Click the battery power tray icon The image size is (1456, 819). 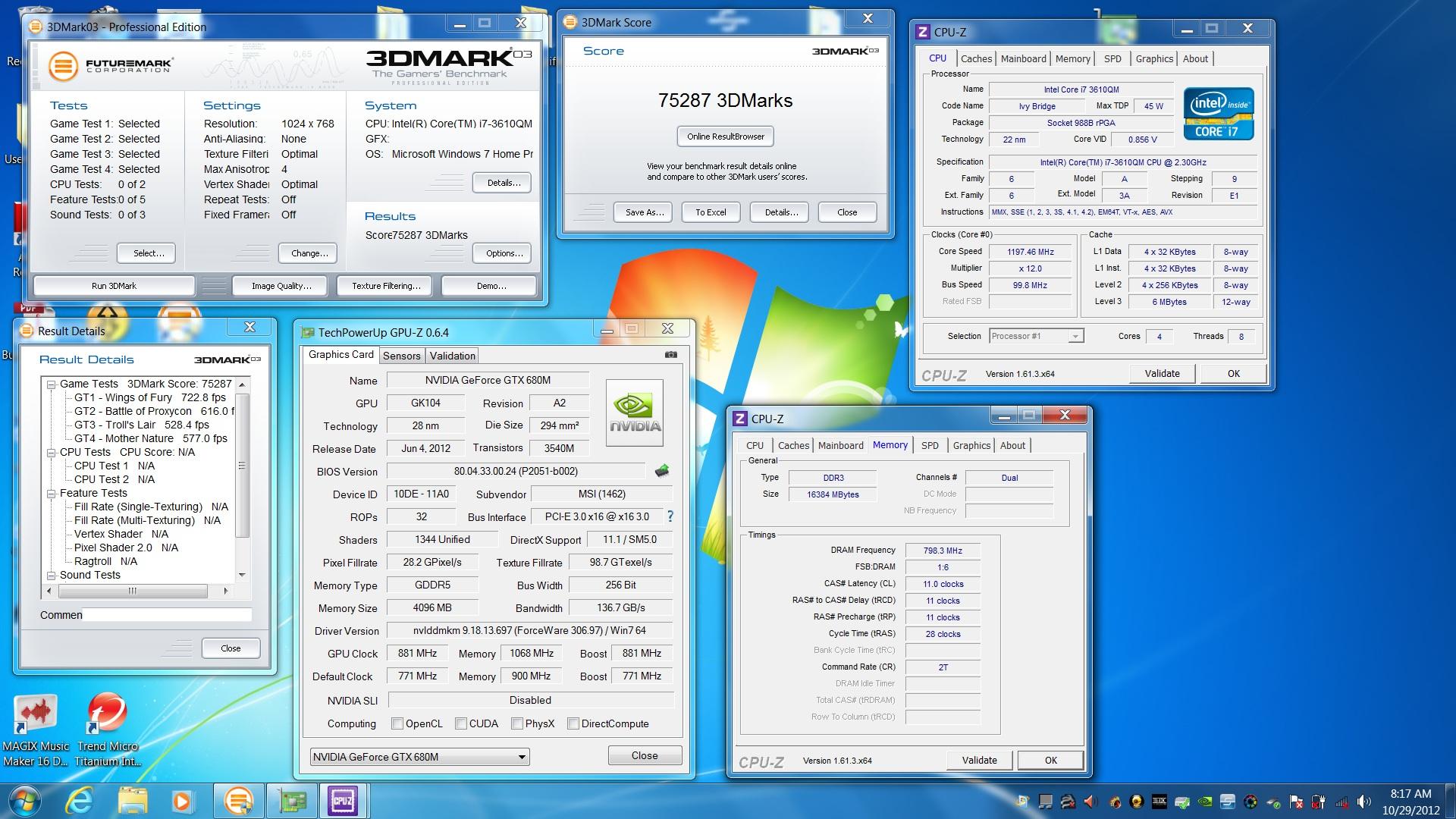[x=1318, y=802]
